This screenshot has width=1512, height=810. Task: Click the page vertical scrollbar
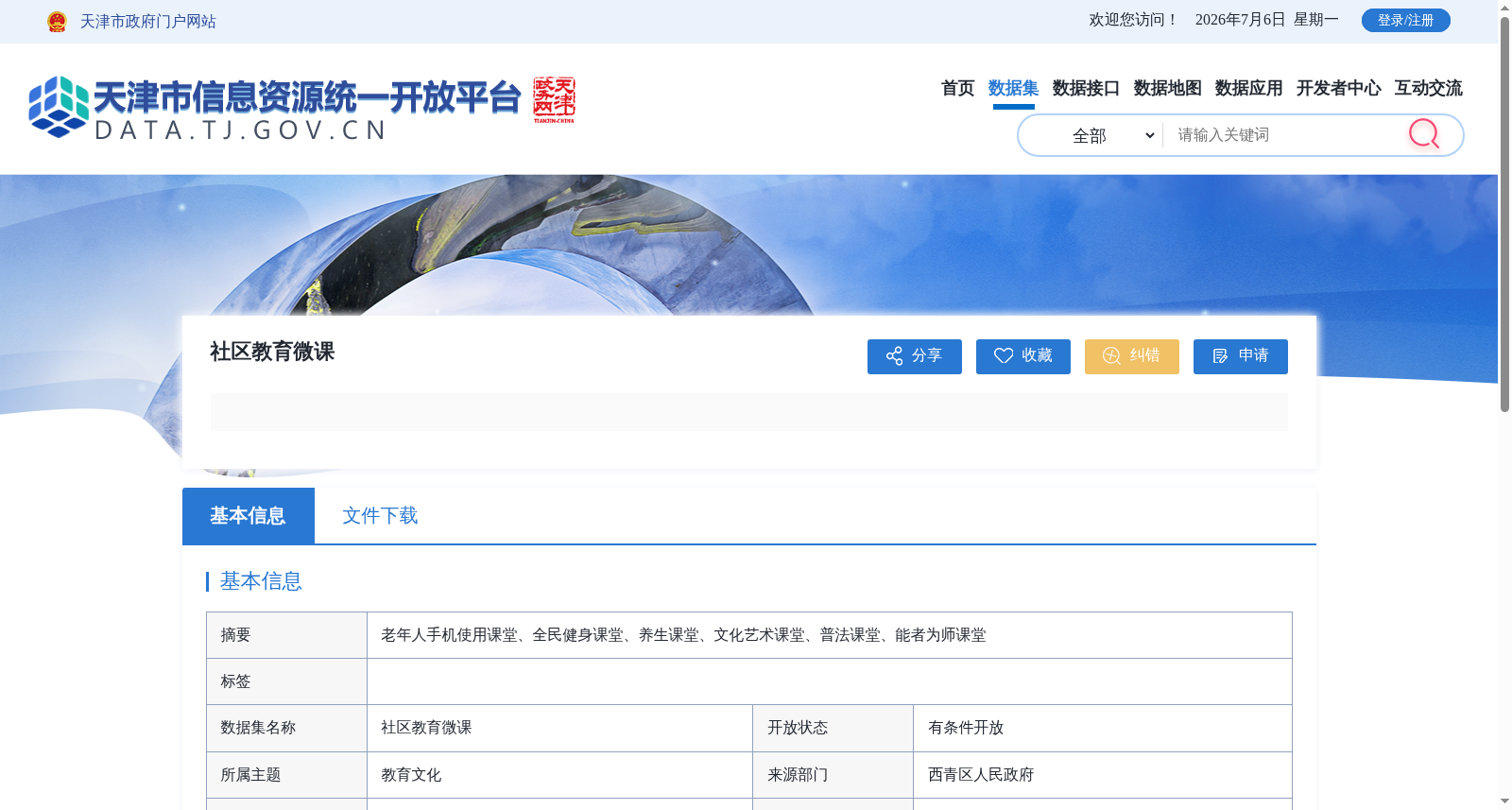pos(1504,215)
